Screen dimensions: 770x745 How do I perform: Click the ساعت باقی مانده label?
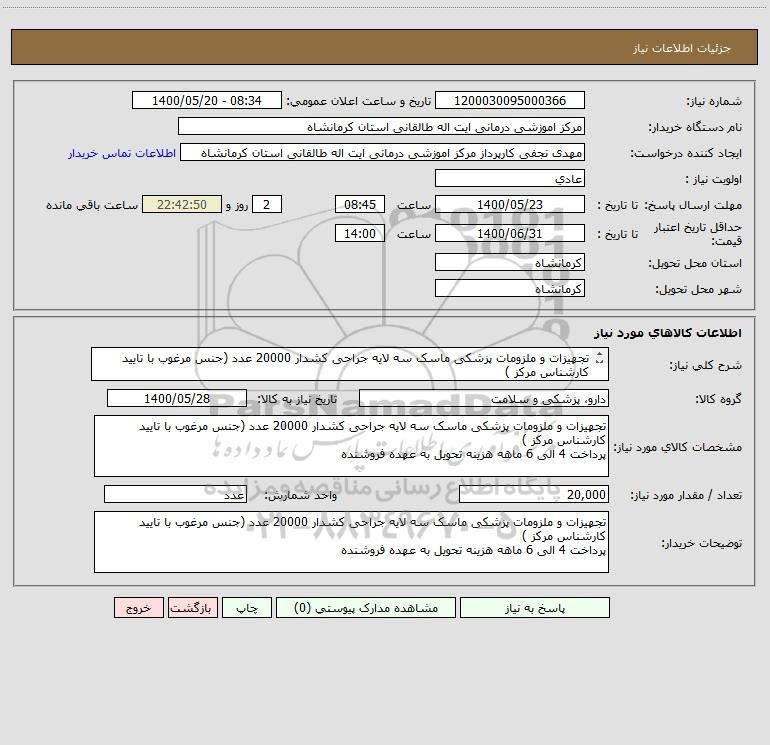[x=92, y=205]
